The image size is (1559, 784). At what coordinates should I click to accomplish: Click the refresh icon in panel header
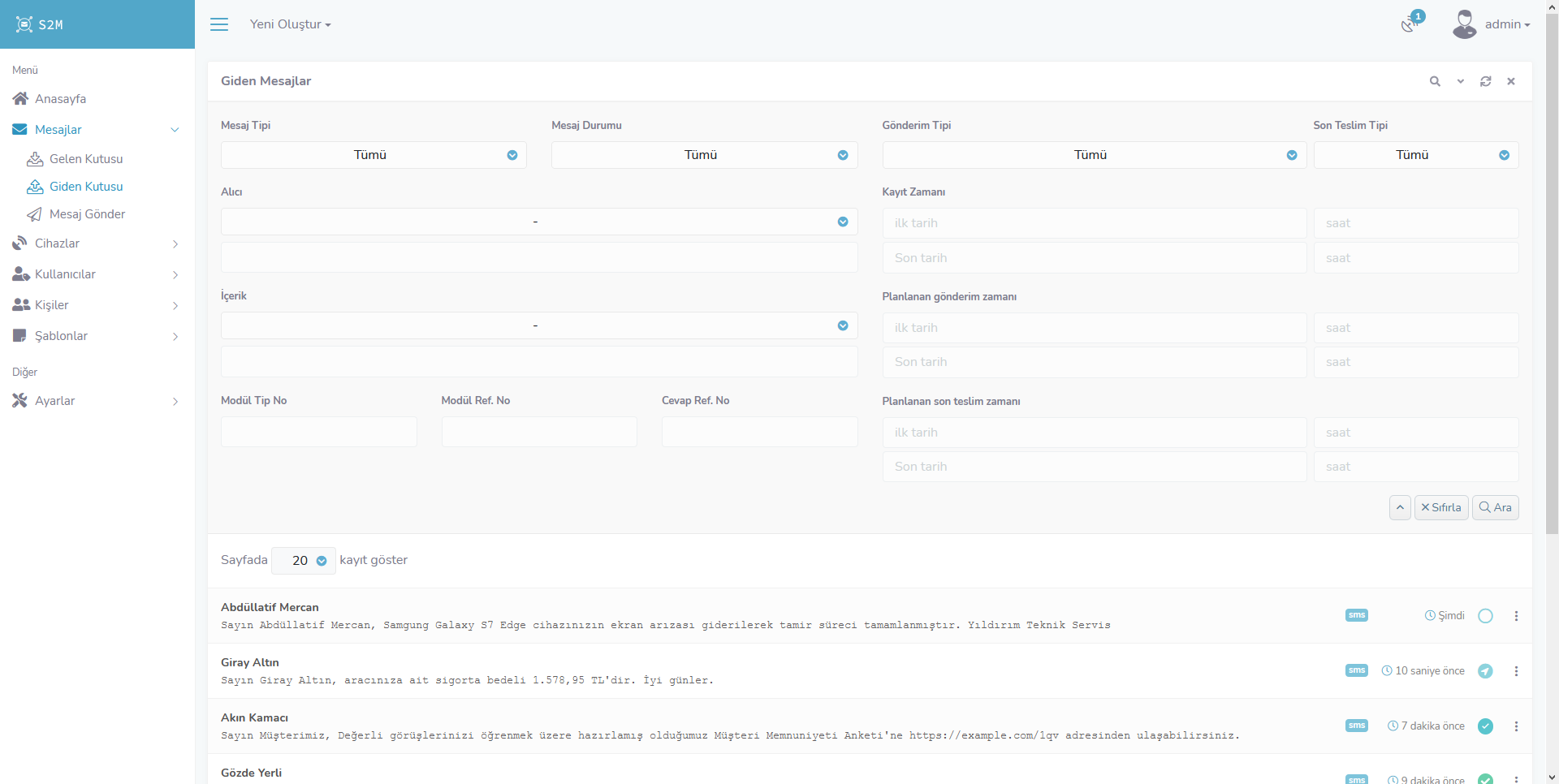click(1485, 81)
